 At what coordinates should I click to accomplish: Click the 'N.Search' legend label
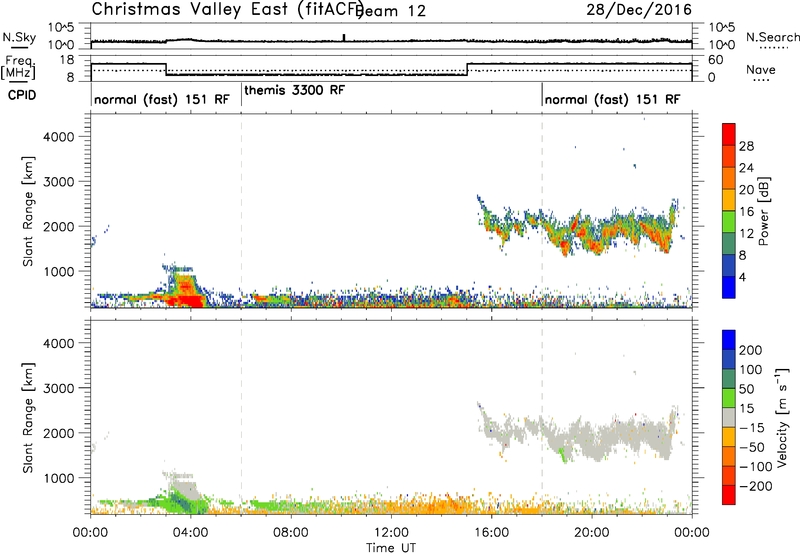pos(772,37)
